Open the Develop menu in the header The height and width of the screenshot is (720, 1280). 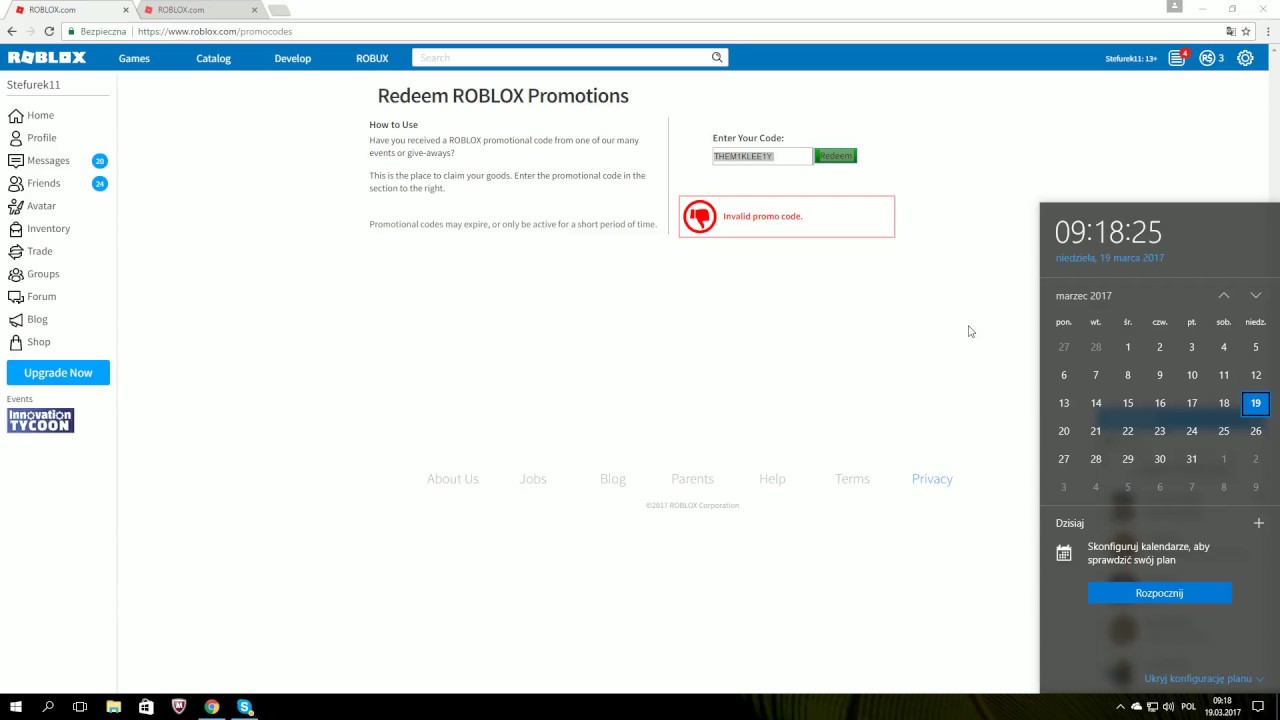point(293,58)
